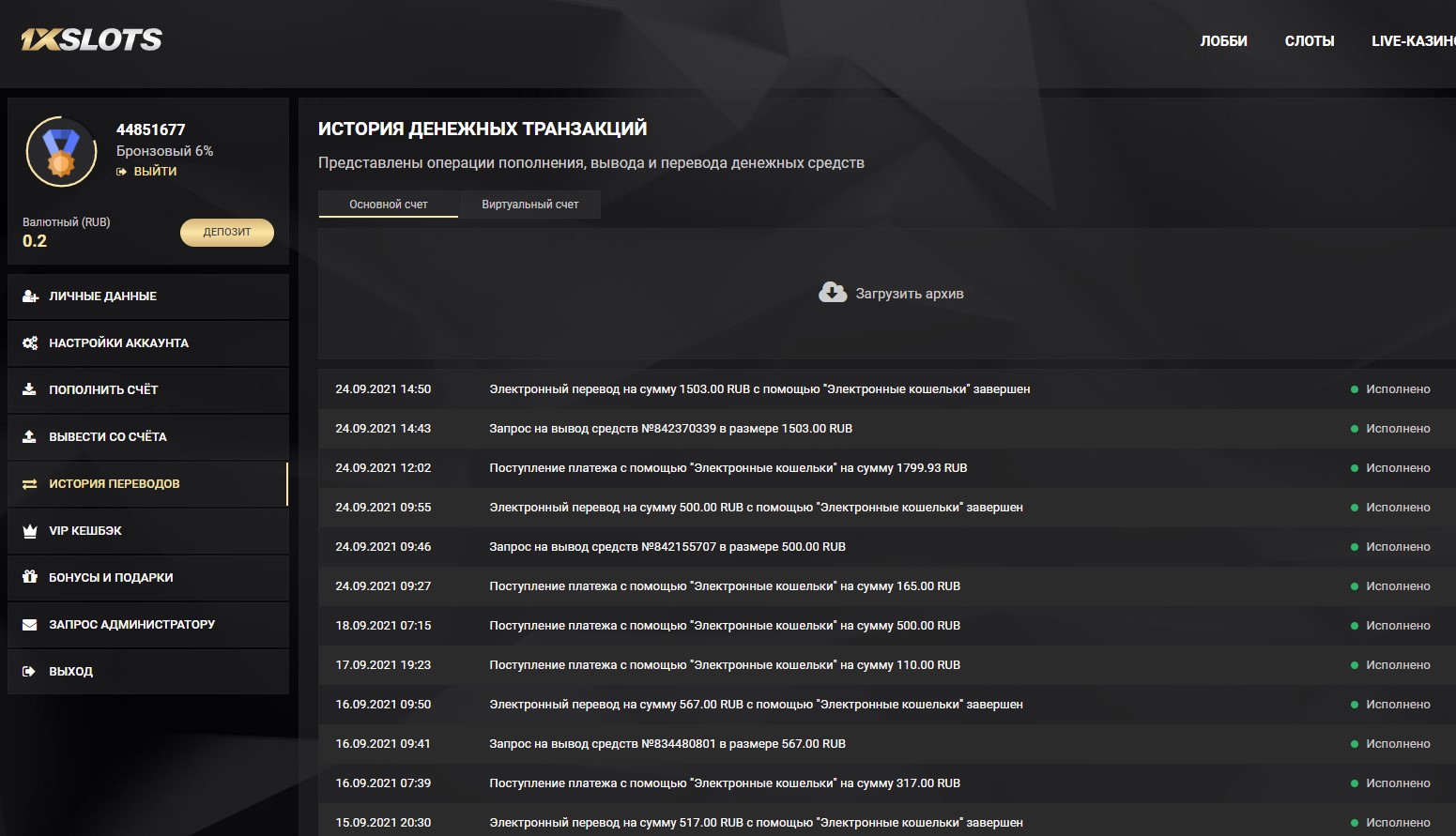Screen dimensions: 1456x836
Task: Click the ДЕПОЗИТ button
Action: tap(227, 232)
